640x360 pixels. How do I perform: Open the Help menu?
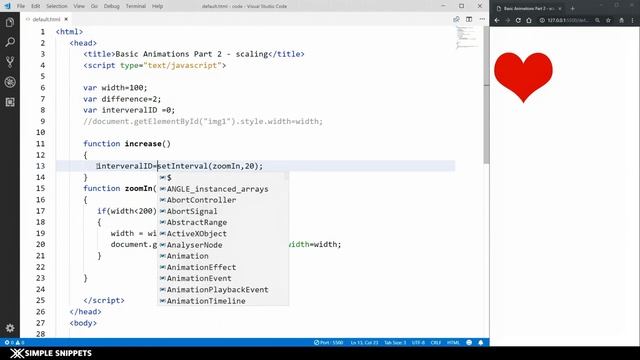158,6
